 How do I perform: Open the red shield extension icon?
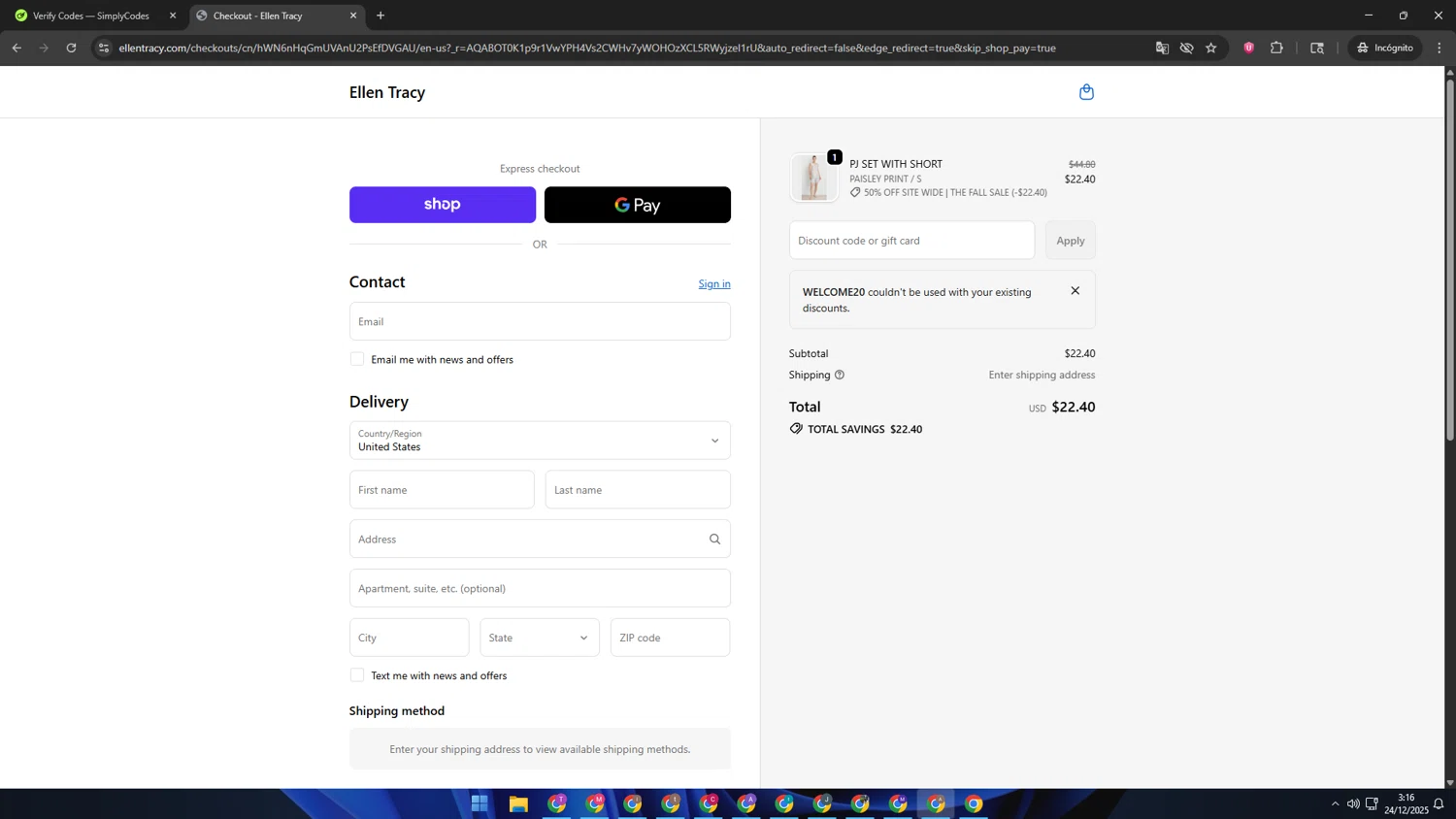click(1249, 48)
